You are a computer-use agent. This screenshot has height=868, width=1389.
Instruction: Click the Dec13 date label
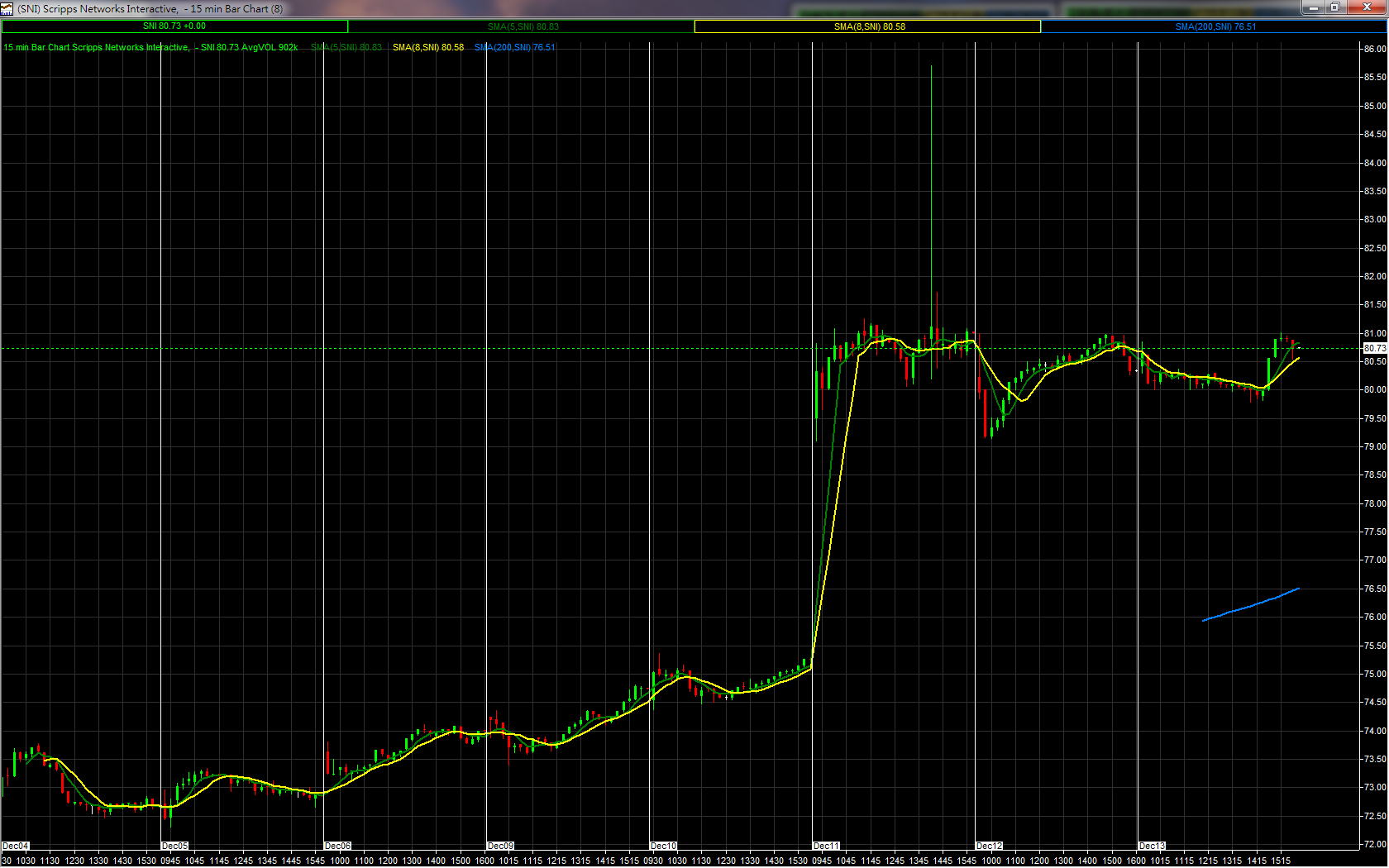pyautogui.click(x=1153, y=846)
